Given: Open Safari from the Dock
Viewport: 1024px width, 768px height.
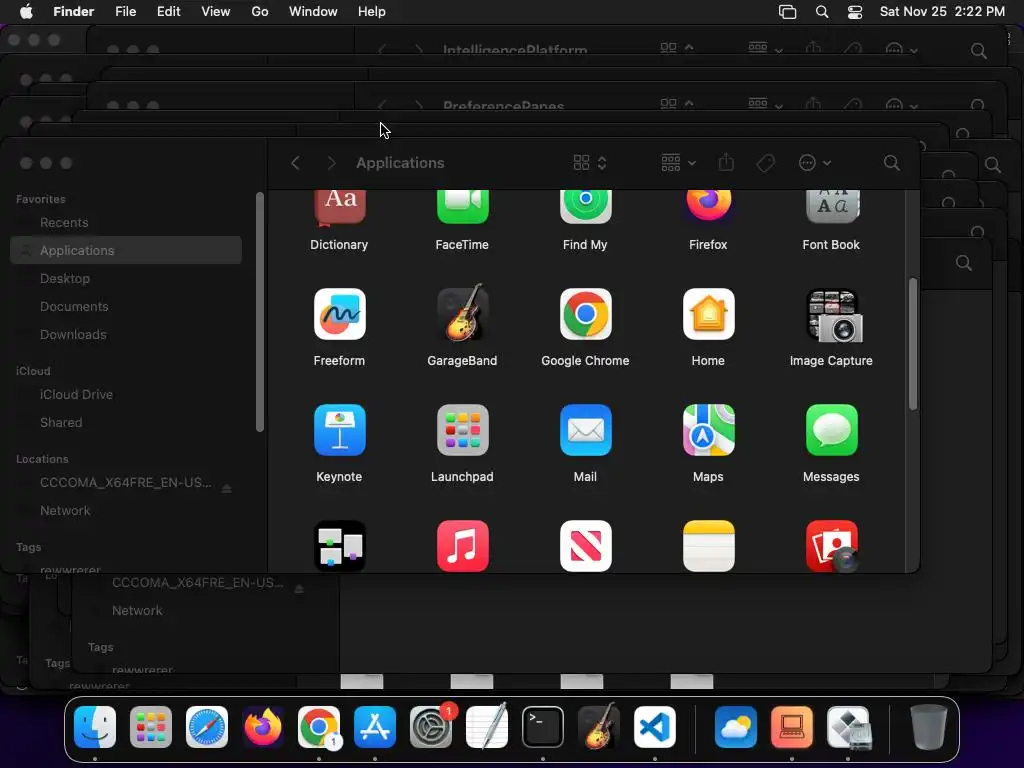Looking at the screenshot, I should (x=207, y=727).
